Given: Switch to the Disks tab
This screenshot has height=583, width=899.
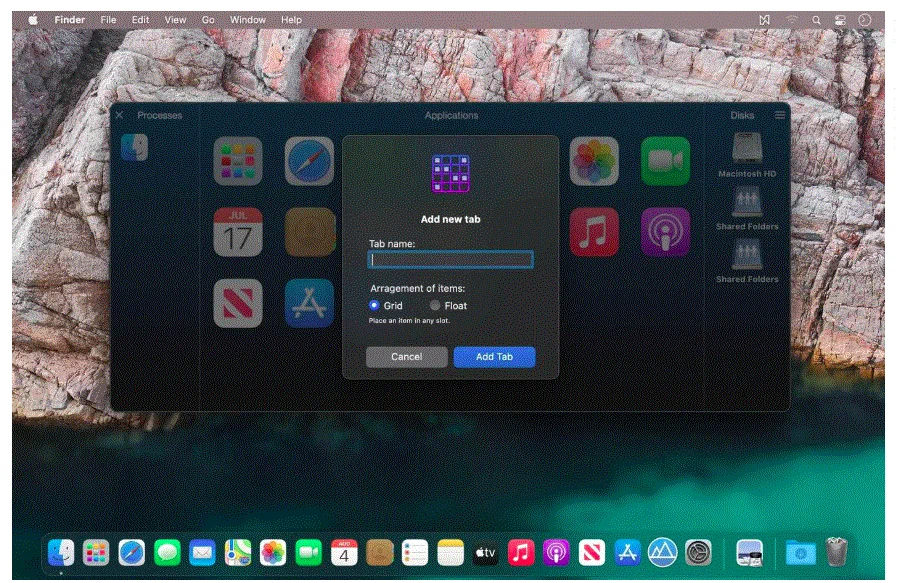Looking at the screenshot, I should [x=742, y=115].
